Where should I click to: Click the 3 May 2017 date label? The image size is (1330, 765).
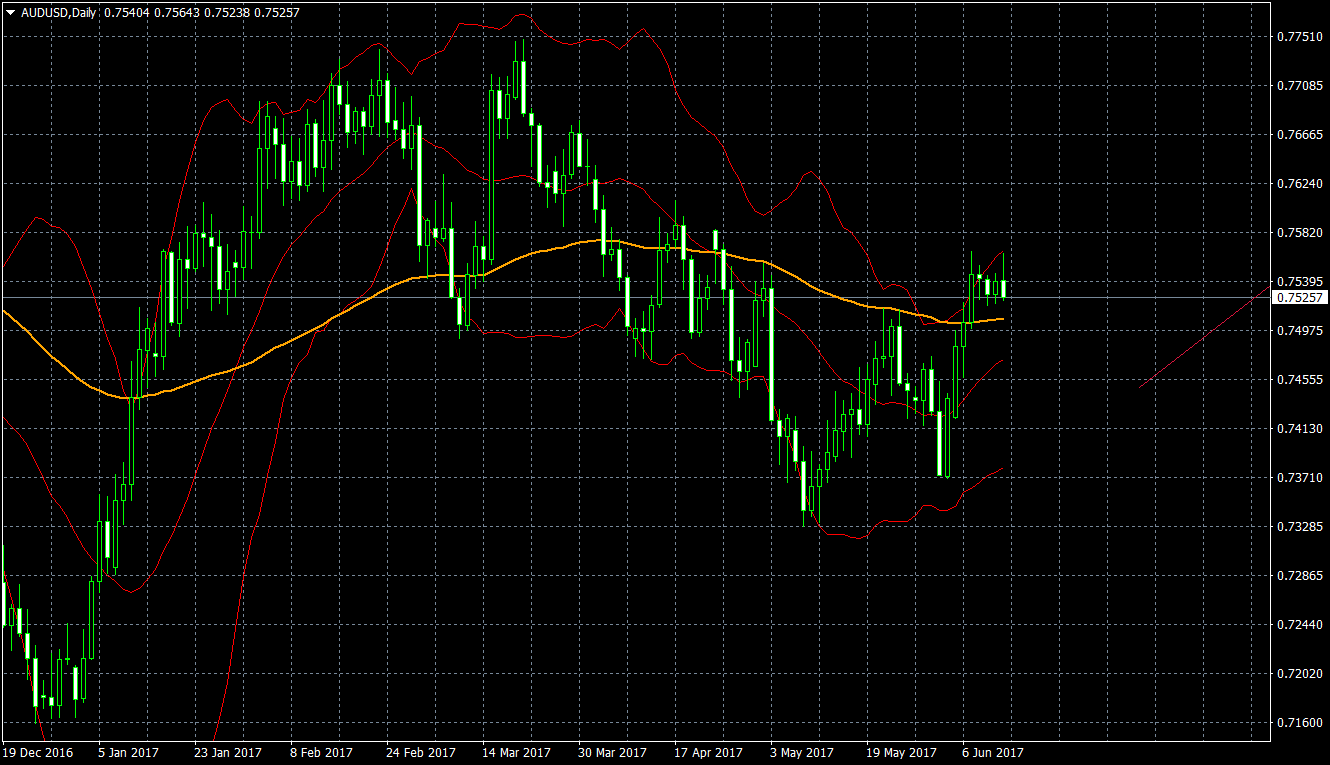click(x=802, y=752)
